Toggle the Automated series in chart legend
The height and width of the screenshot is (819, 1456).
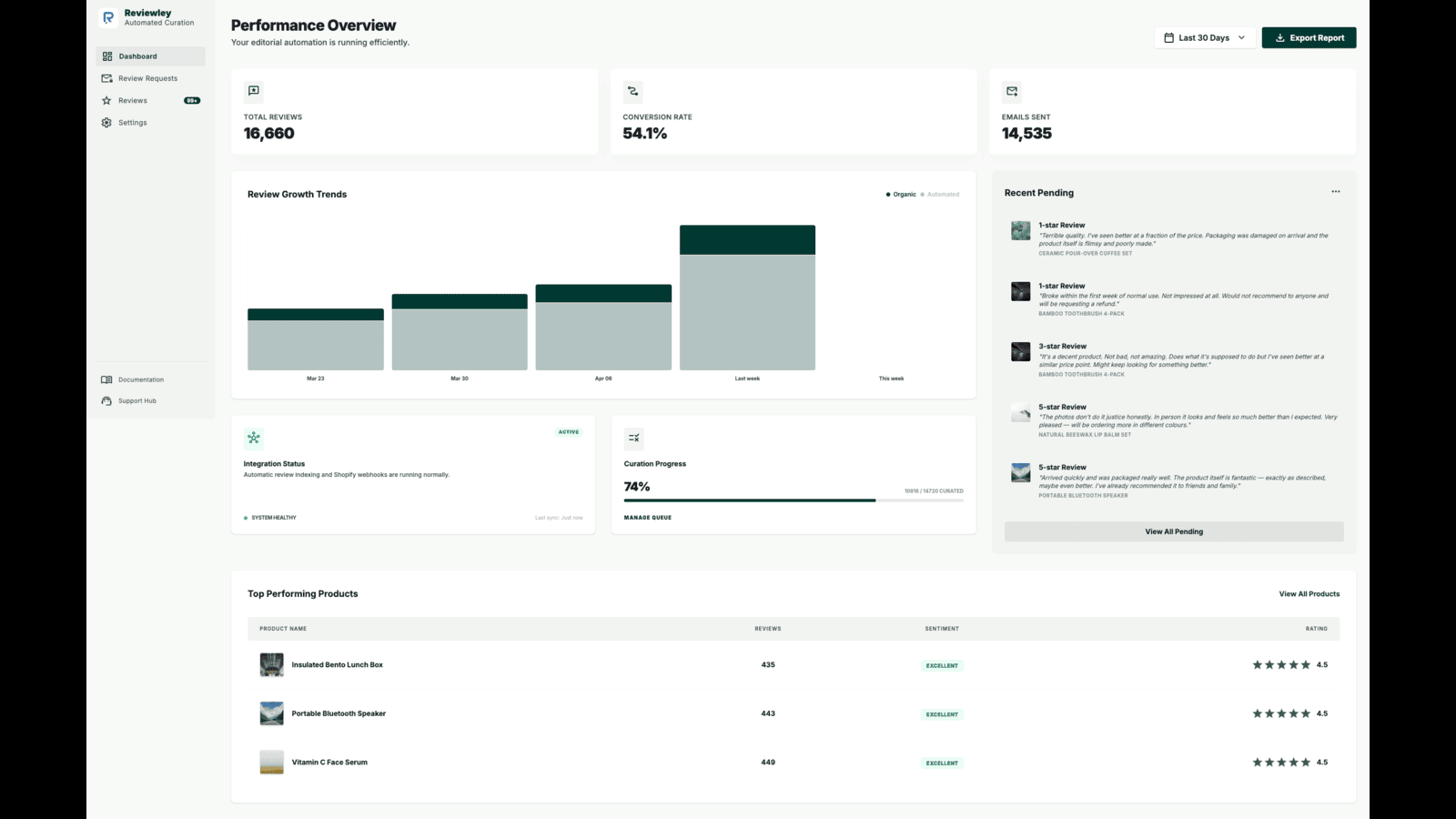[940, 194]
